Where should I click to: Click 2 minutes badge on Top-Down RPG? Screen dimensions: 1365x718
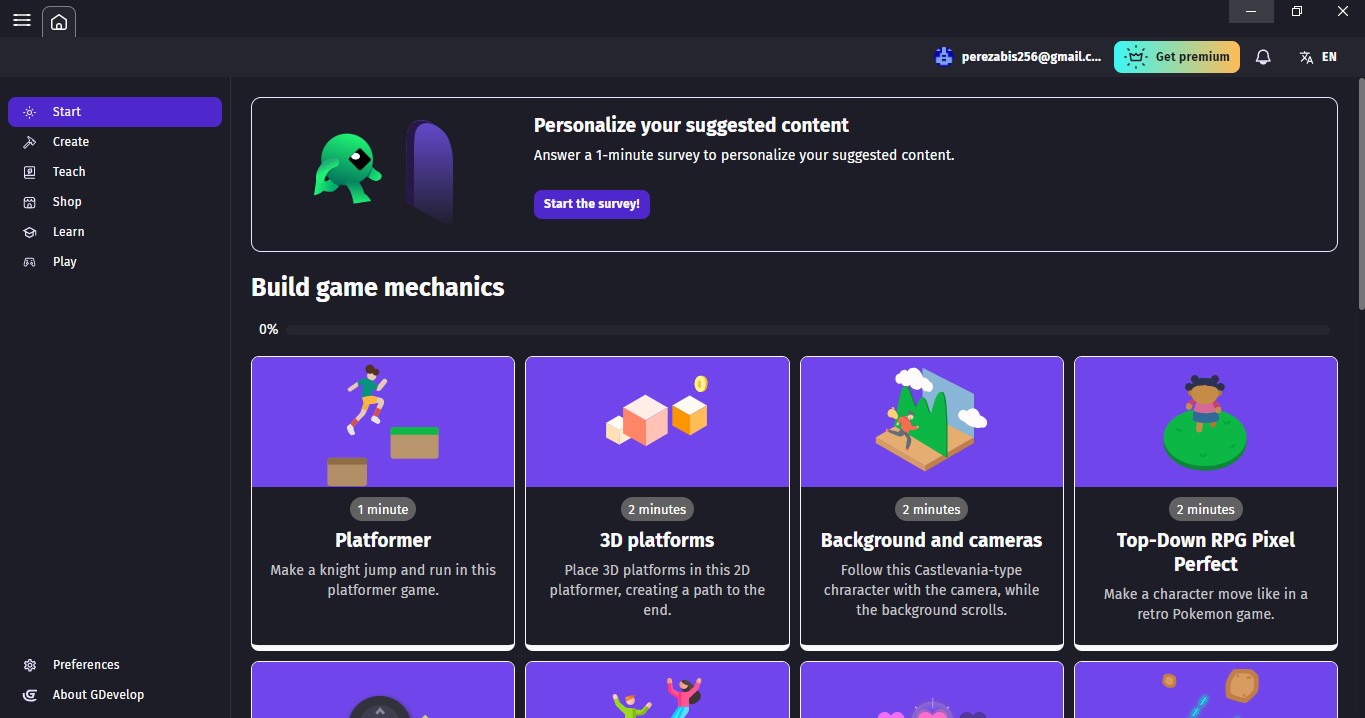(x=1206, y=509)
